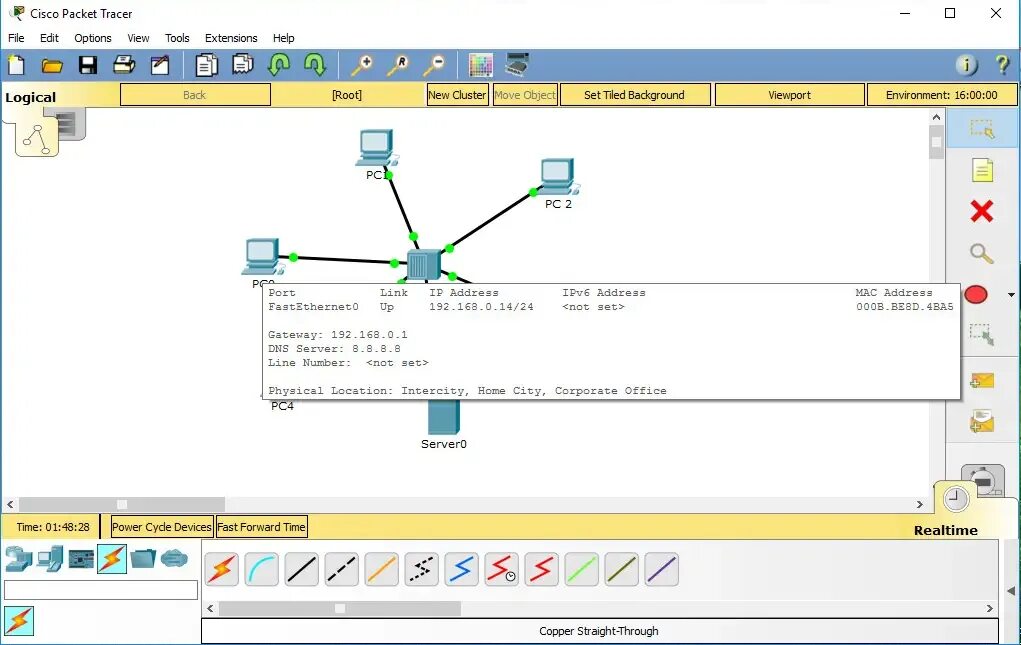Select the End Devices category icon
The width and height of the screenshot is (1021, 645).
50,558
